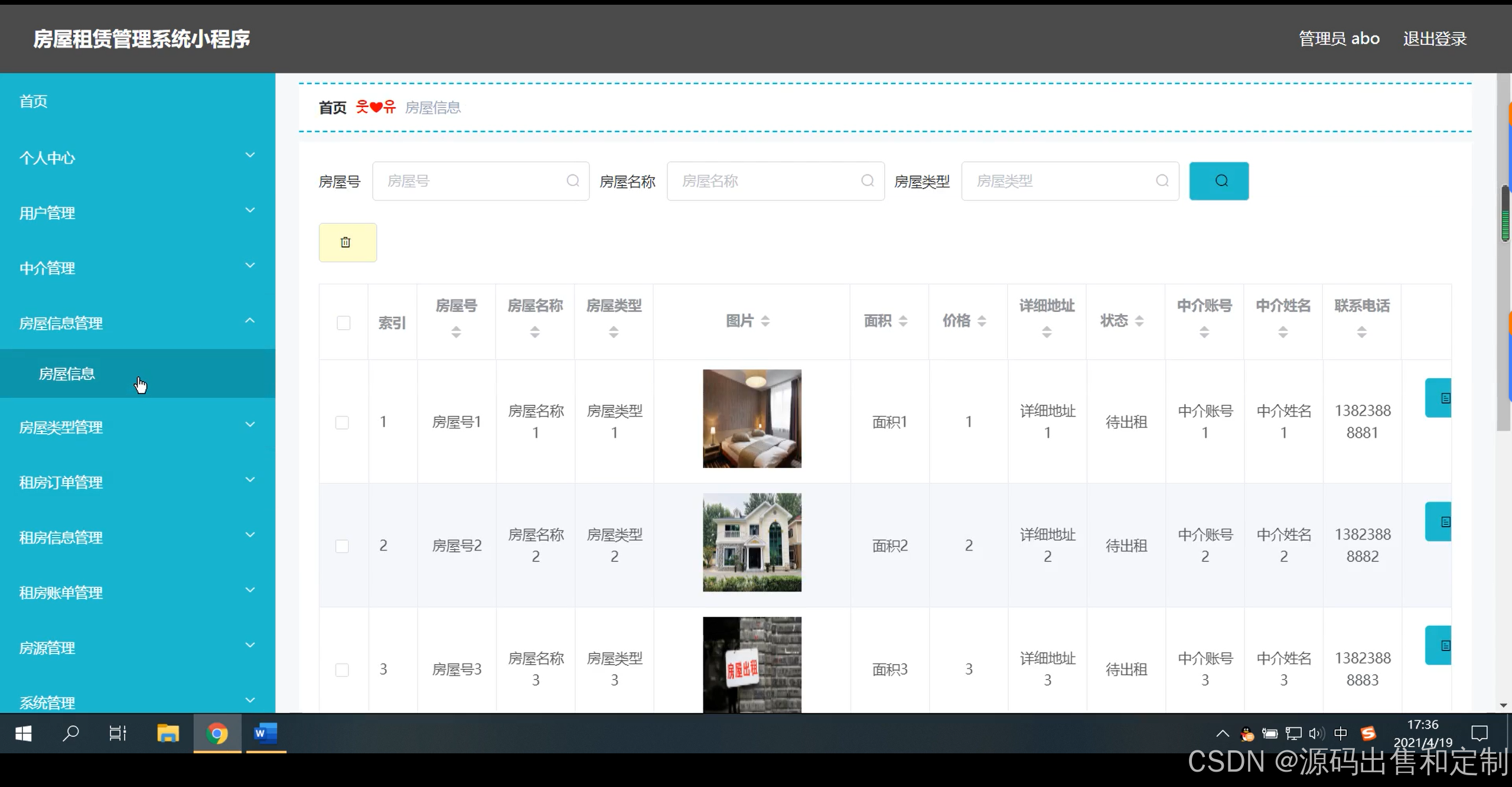Click sort arrows on 价格 column

(x=982, y=321)
